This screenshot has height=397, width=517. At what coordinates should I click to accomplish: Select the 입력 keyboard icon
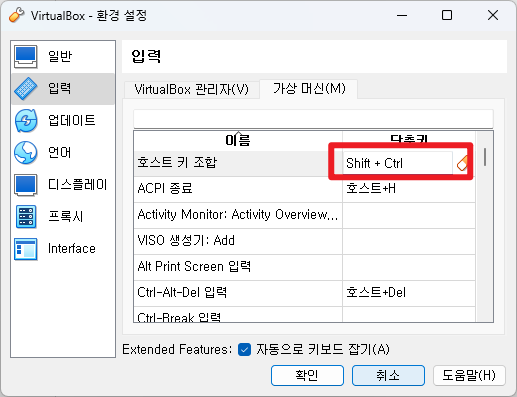(x=26, y=89)
